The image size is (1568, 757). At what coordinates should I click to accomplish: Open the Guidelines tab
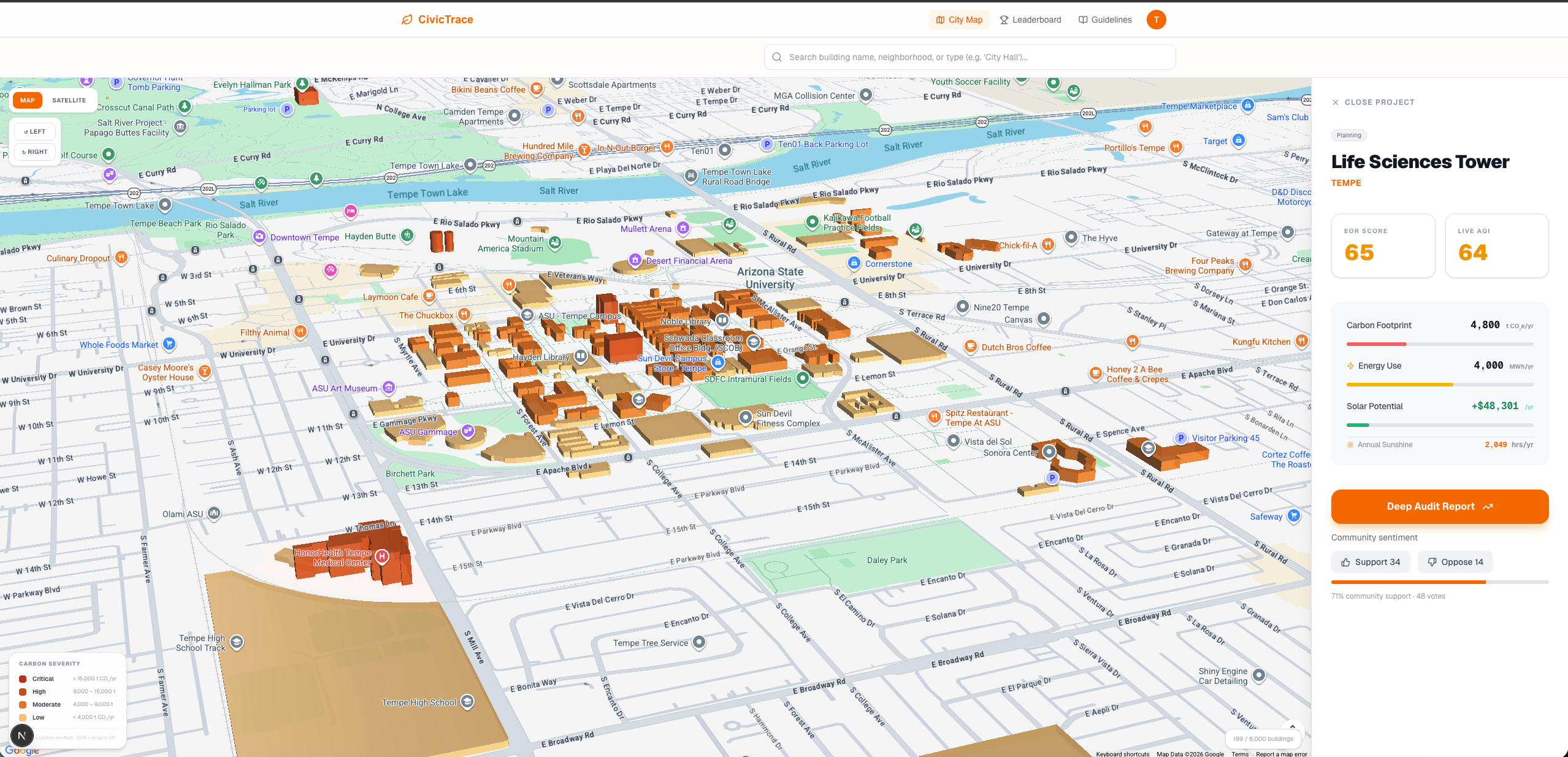(x=1105, y=20)
